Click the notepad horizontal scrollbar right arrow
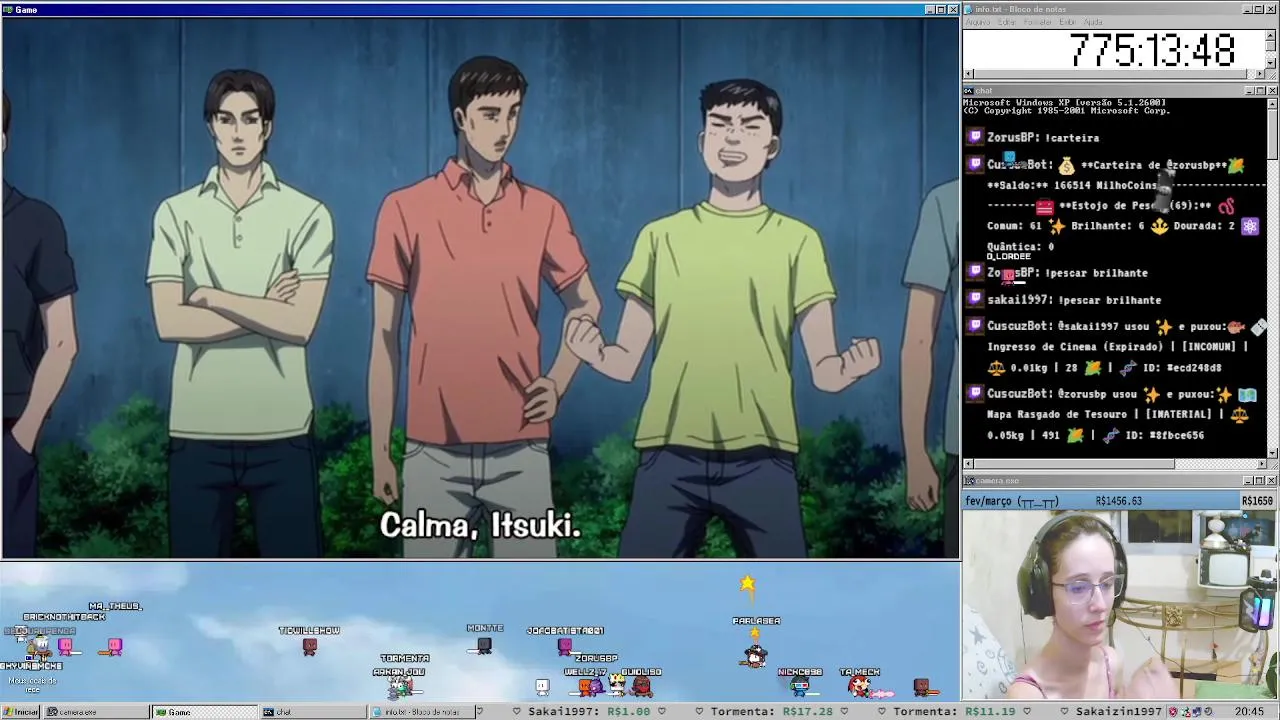This screenshot has height=720, width=1280. [1260, 74]
